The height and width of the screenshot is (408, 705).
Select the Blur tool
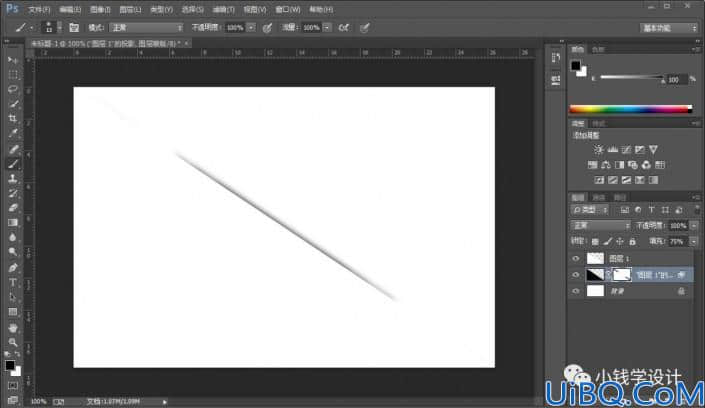pos(13,237)
